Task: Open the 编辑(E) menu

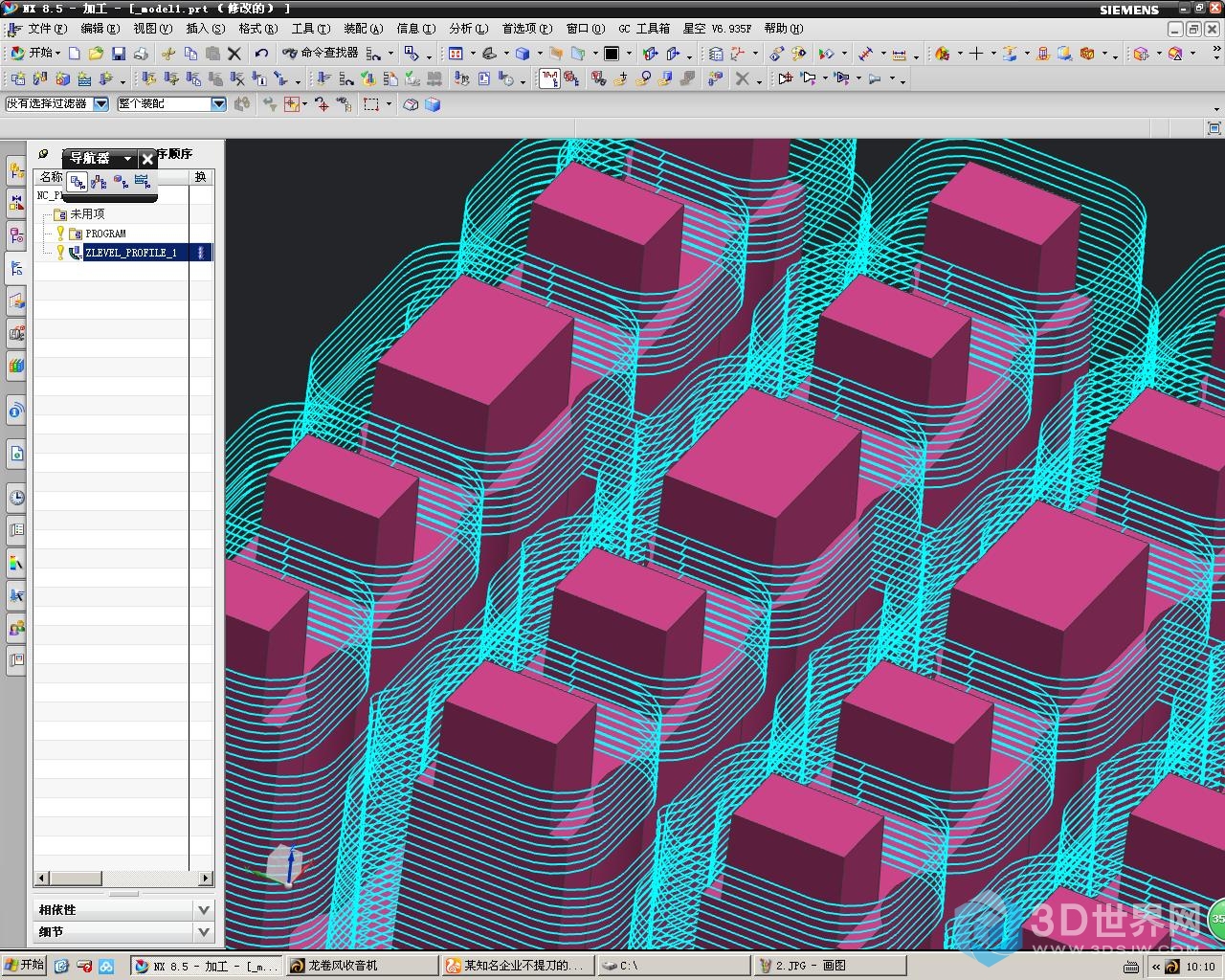Action: tap(100, 29)
